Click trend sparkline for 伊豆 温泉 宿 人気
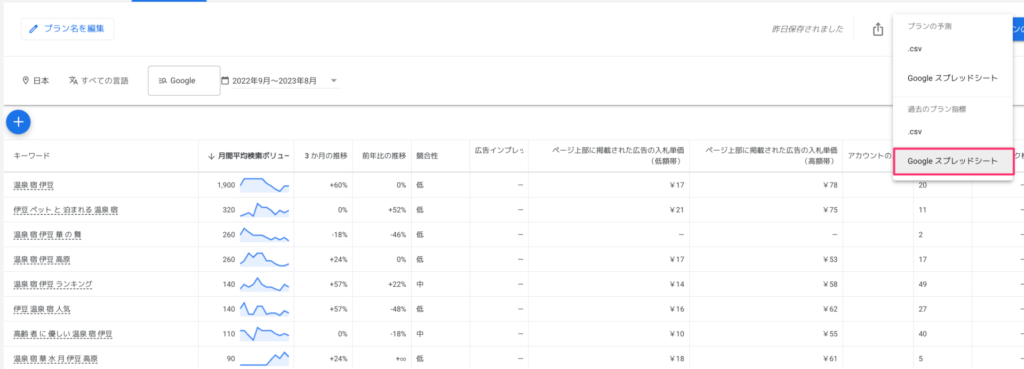This screenshot has width=1024, height=369. [264, 309]
